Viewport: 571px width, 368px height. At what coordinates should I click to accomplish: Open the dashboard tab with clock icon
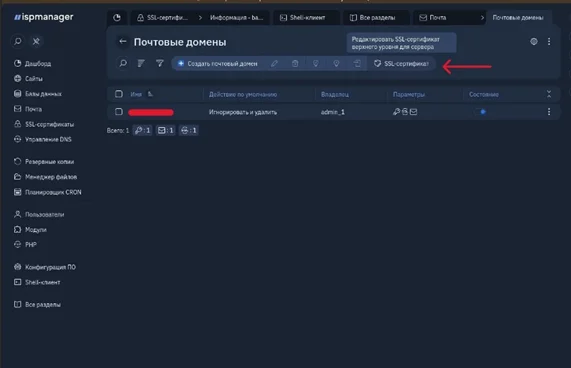[x=117, y=17]
